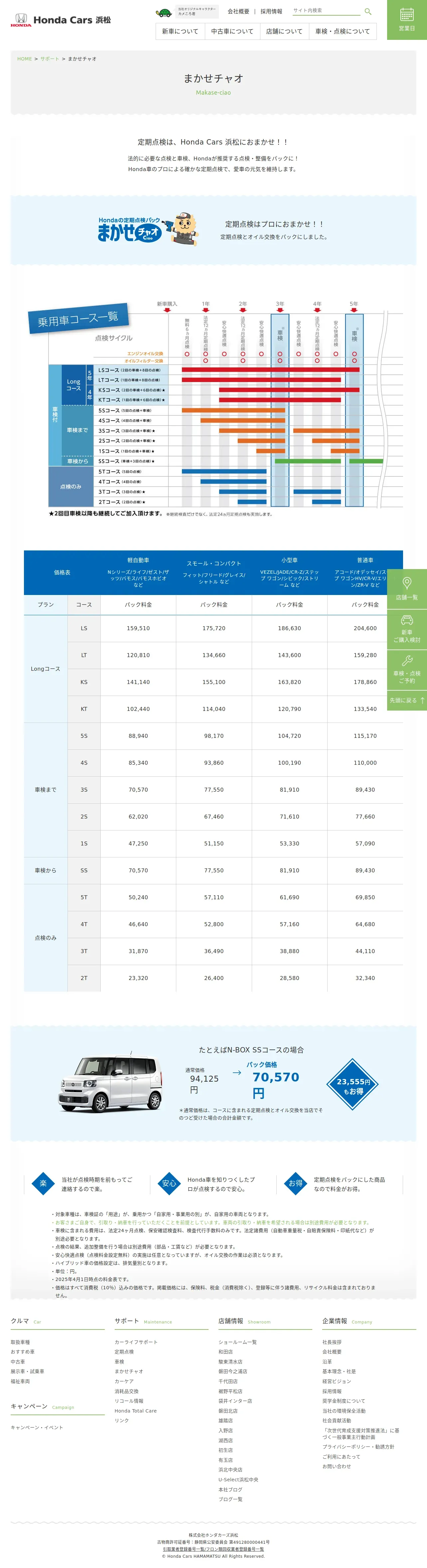
Task: Open footer link 当社の環境保全活動
Action: 344,1411
